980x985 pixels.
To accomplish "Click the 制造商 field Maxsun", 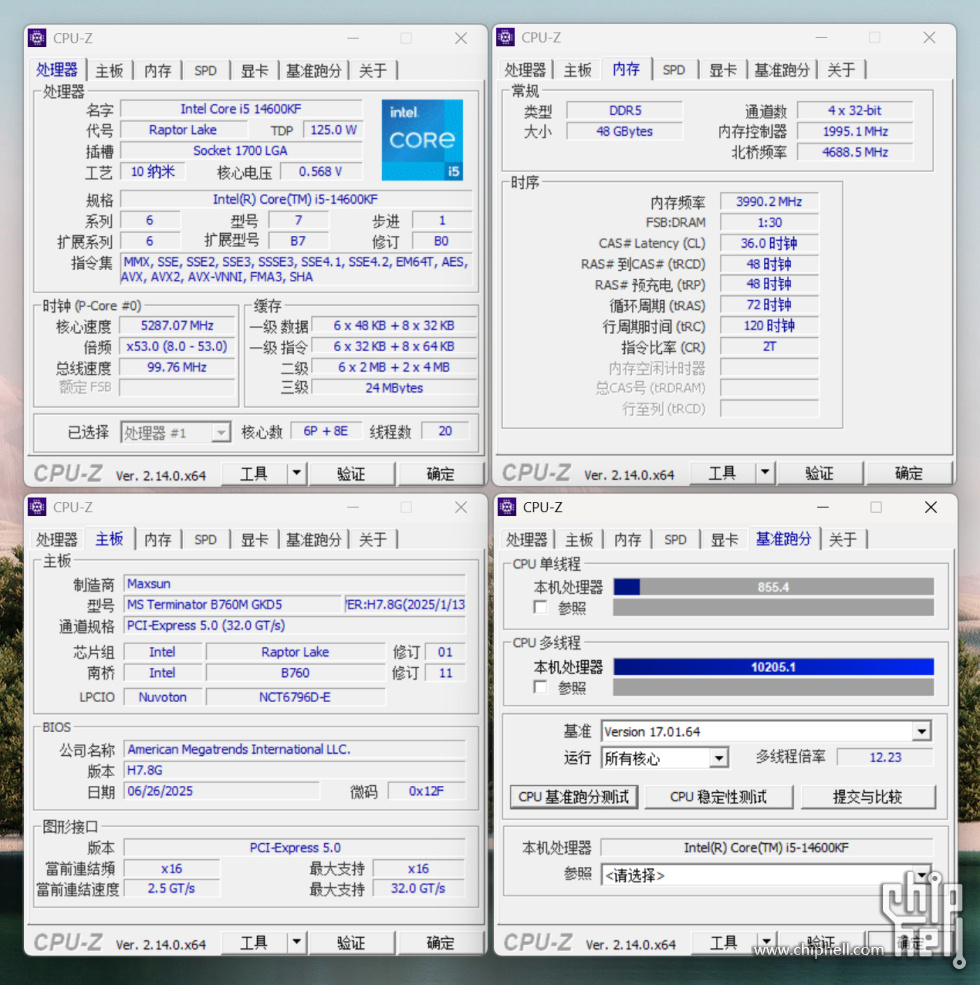I will [295, 584].
